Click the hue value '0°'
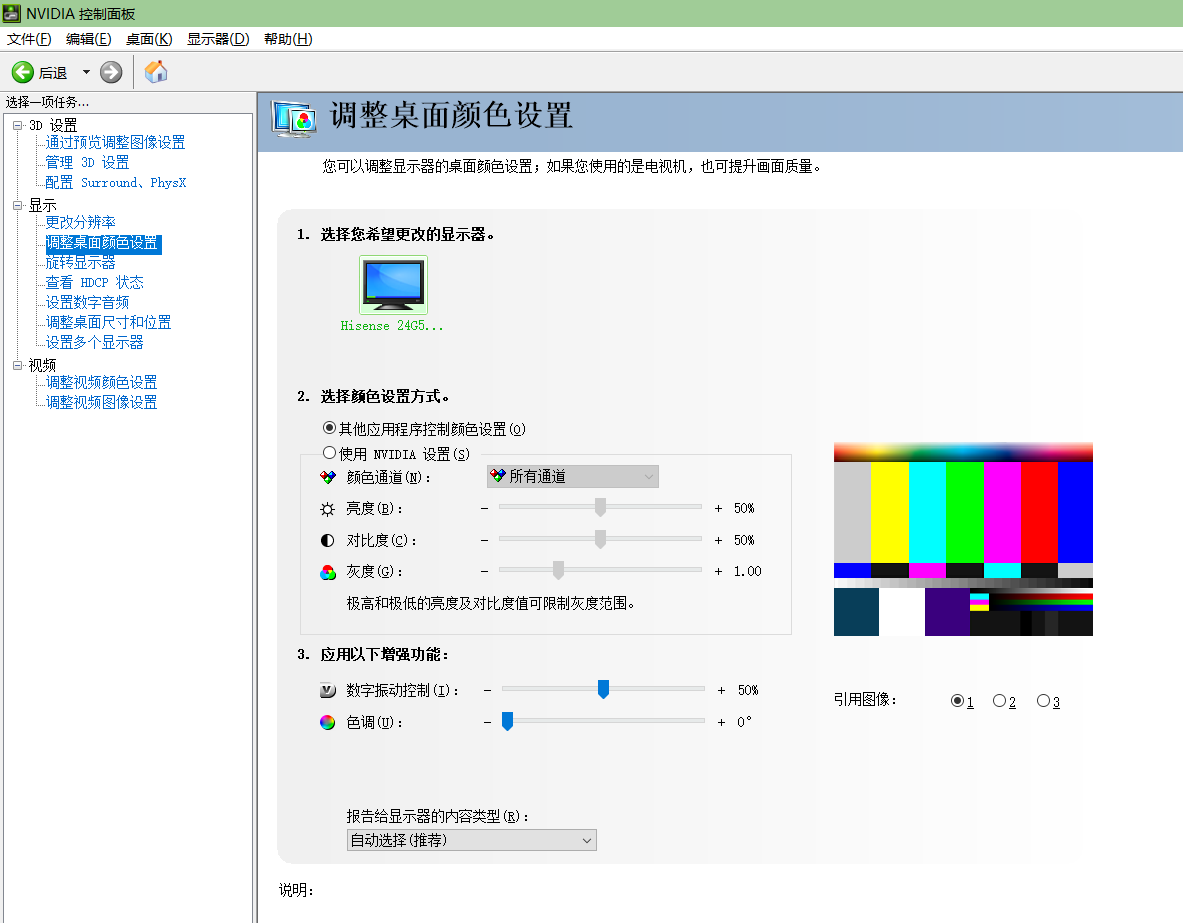 coord(744,722)
